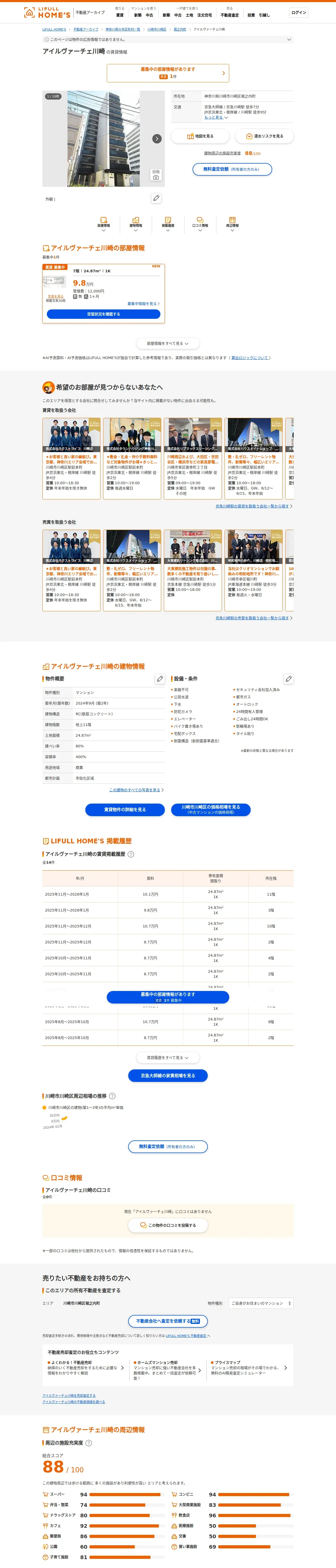
Task: Click 不動産会社へ査定を依頼する button
Action: point(168,1321)
